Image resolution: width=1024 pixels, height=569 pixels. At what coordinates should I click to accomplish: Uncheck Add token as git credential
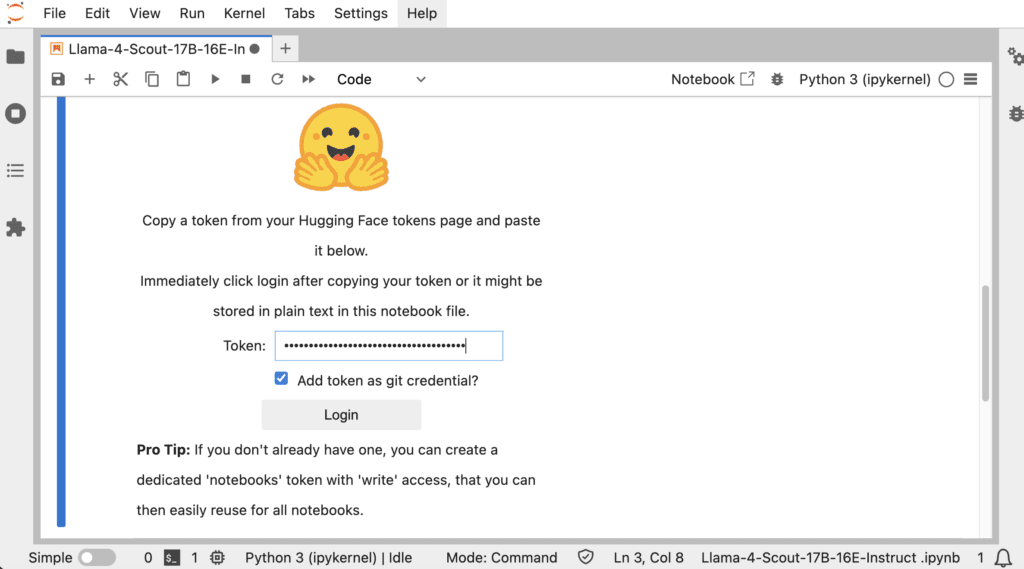tap(281, 379)
